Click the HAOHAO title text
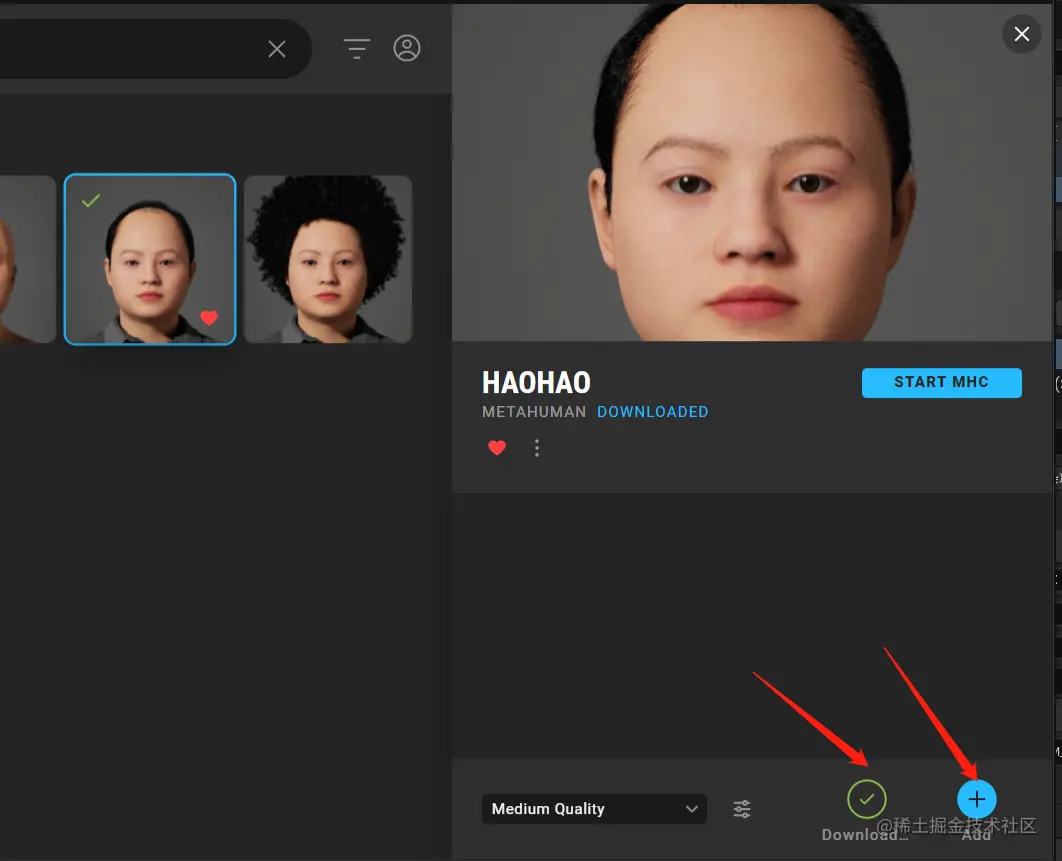This screenshot has width=1062, height=861. [536, 383]
